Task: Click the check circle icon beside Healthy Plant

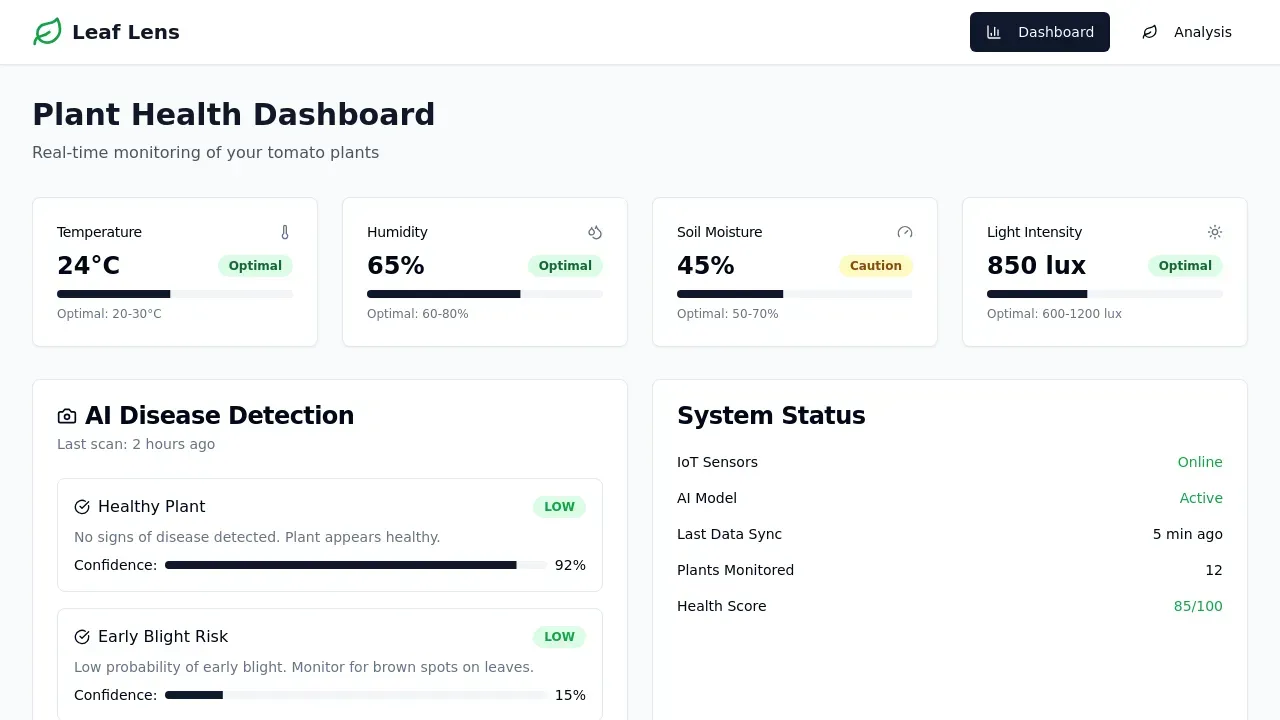Action: 82,507
